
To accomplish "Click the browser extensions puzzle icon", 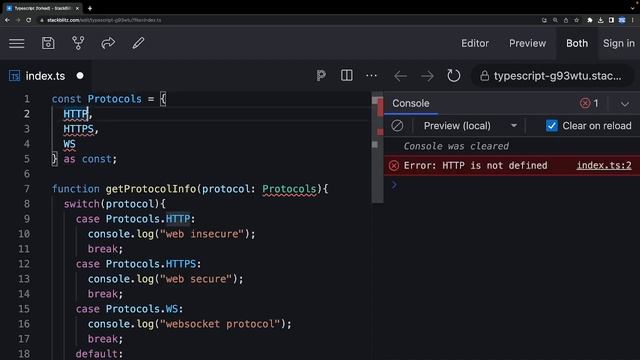I will click(x=589, y=20).
